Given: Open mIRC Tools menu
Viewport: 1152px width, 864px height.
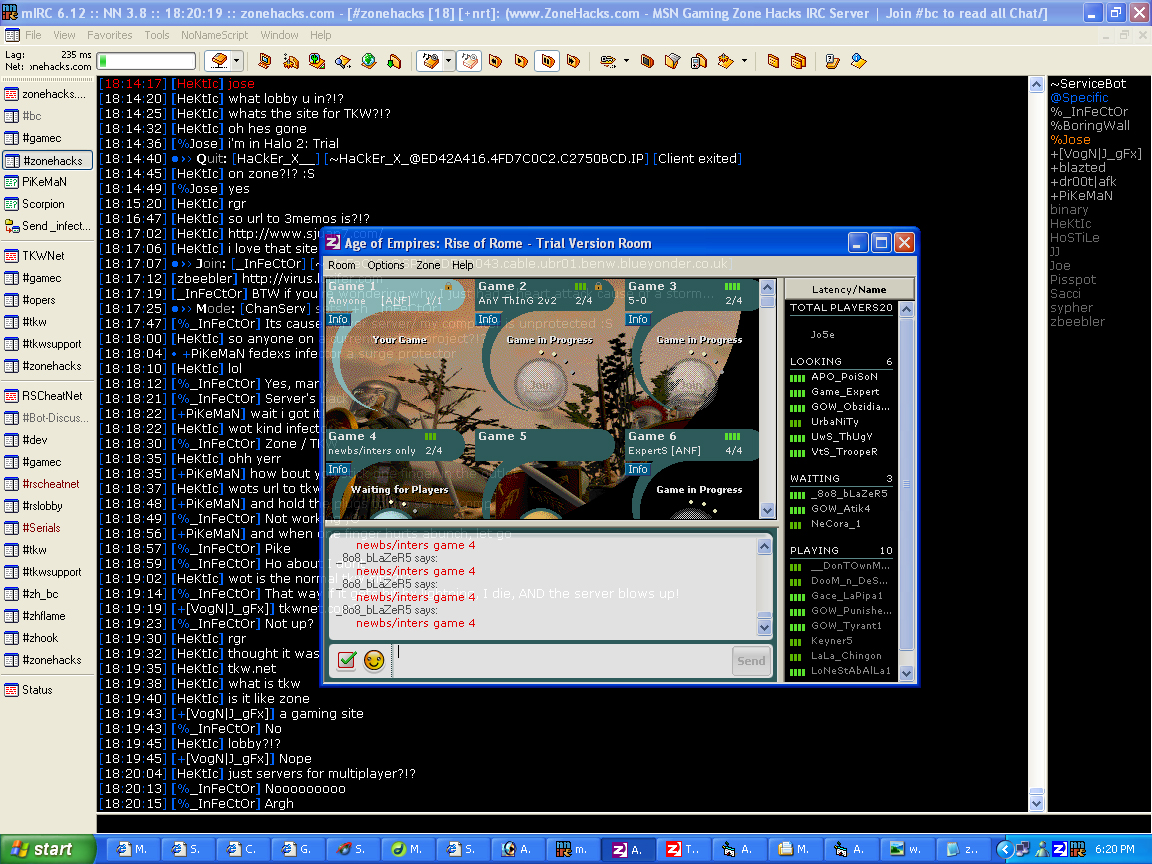Looking at the screenshot, I should coord(156,35).
